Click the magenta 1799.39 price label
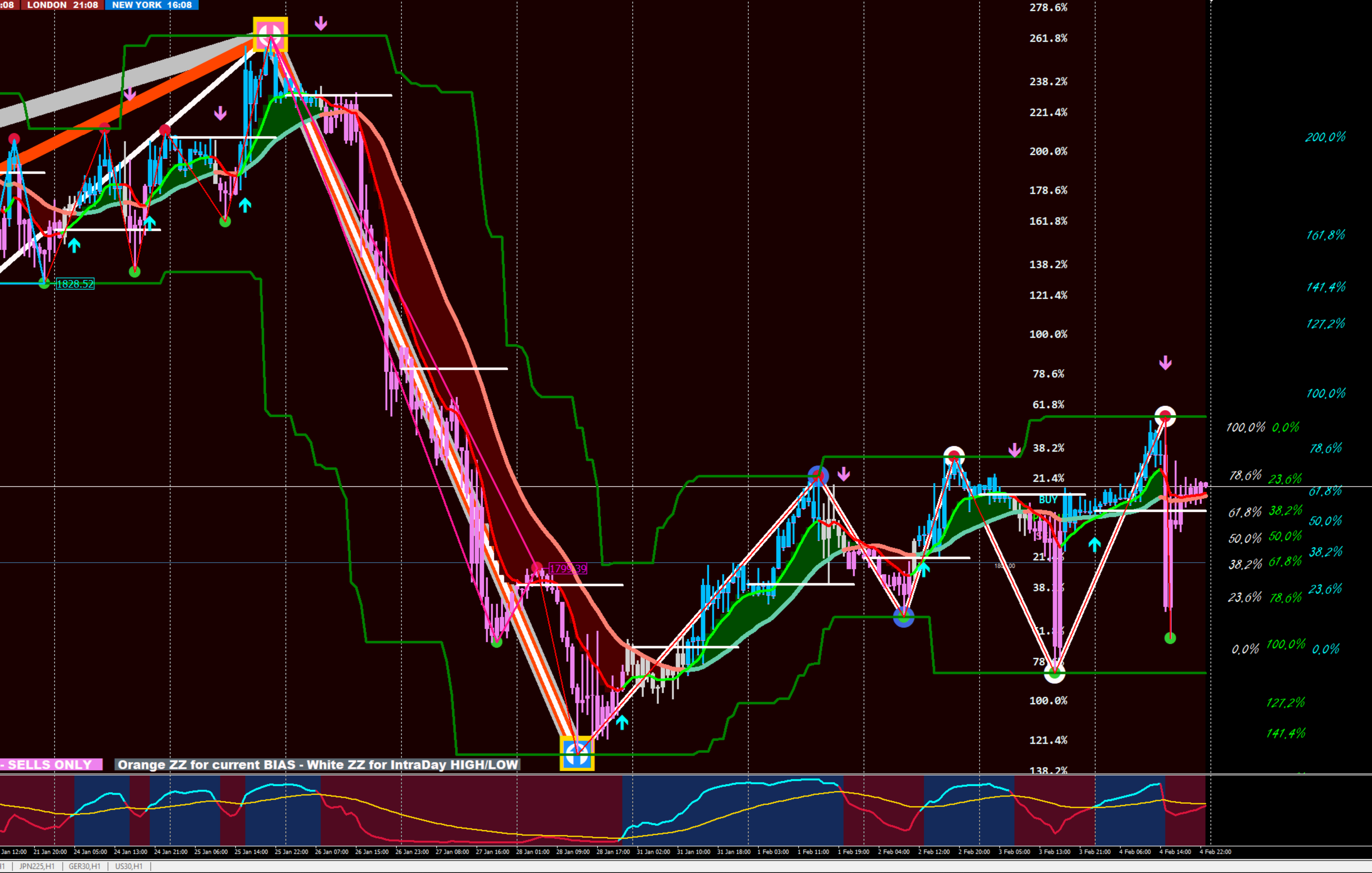 tap(568, 569)
